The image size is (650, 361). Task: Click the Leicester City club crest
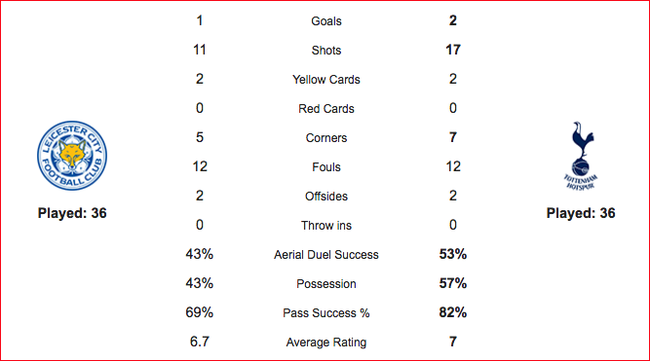point(72,156)
